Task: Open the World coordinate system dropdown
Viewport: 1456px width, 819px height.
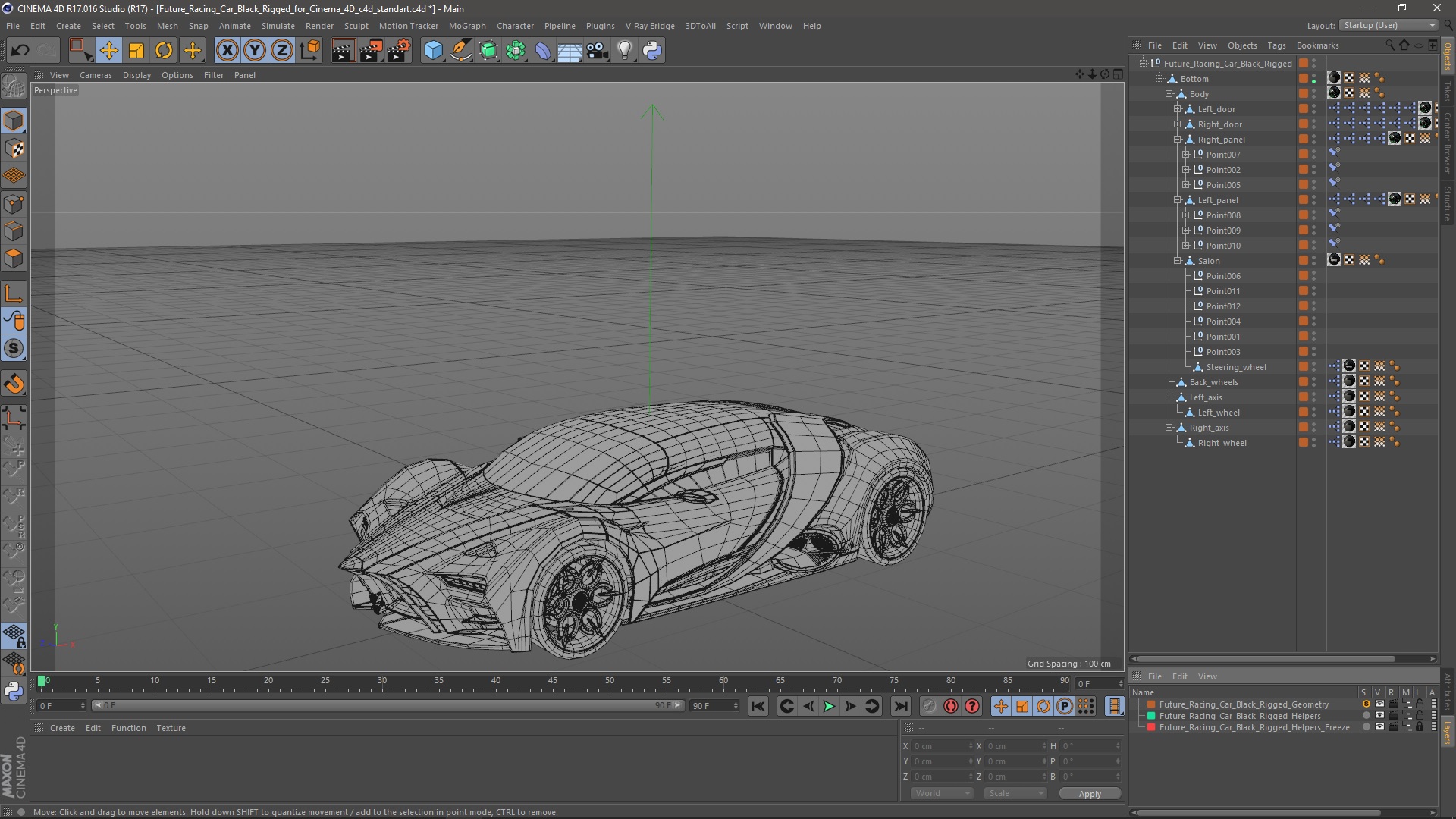Action: tap(941, 793)
